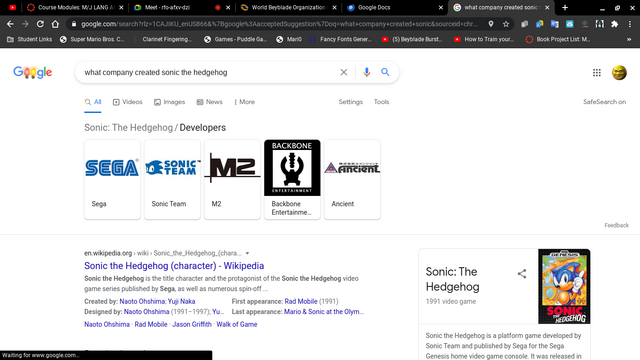
Task: Open search Settings
Action: coord(351,102)
